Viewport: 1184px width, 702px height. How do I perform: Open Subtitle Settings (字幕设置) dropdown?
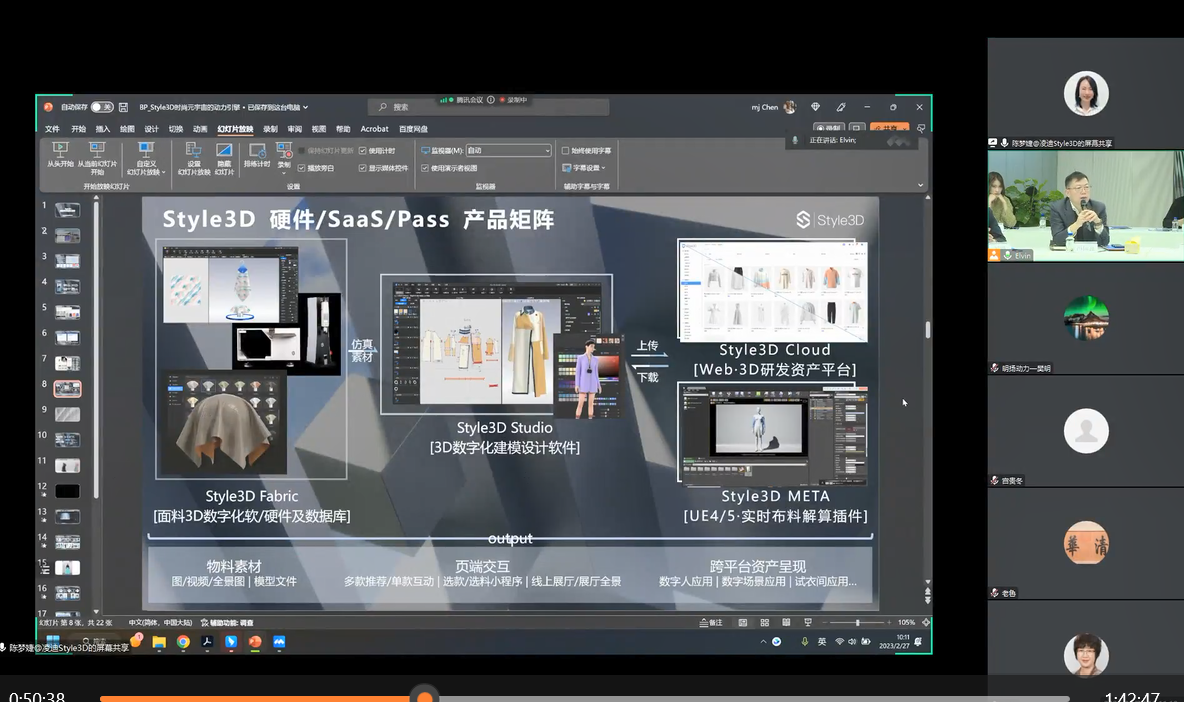pyautogui.click(x=584, y=168)
